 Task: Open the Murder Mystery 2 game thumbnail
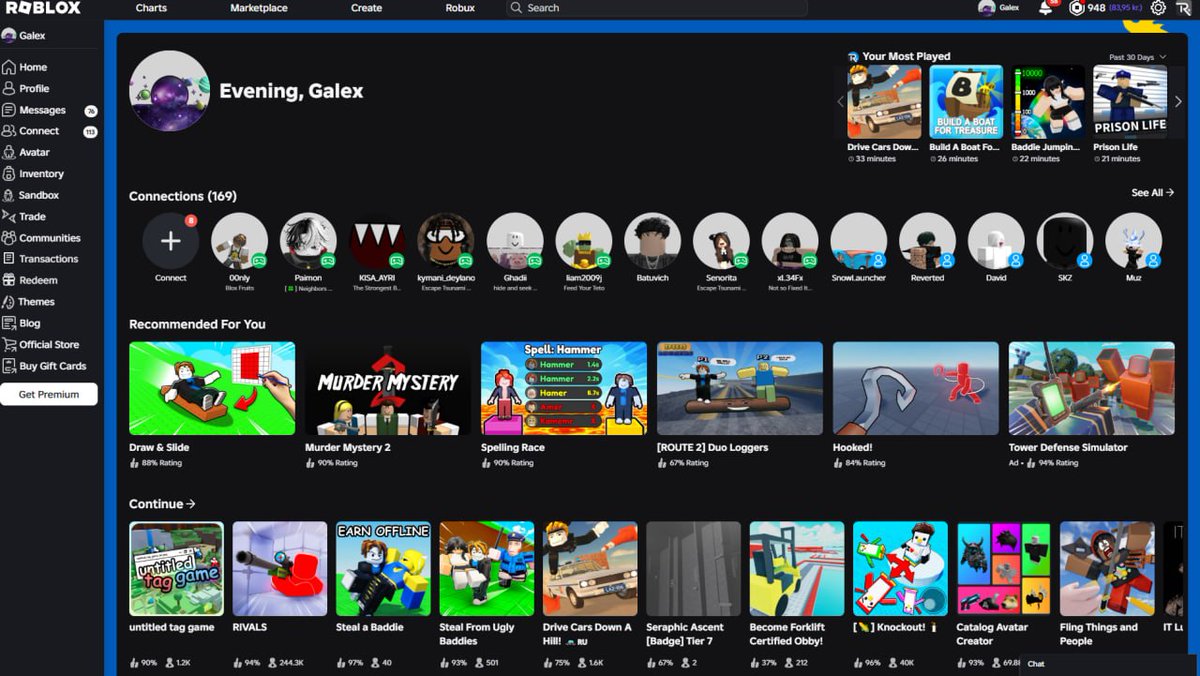pyautogui.click(x=388, y=388)
